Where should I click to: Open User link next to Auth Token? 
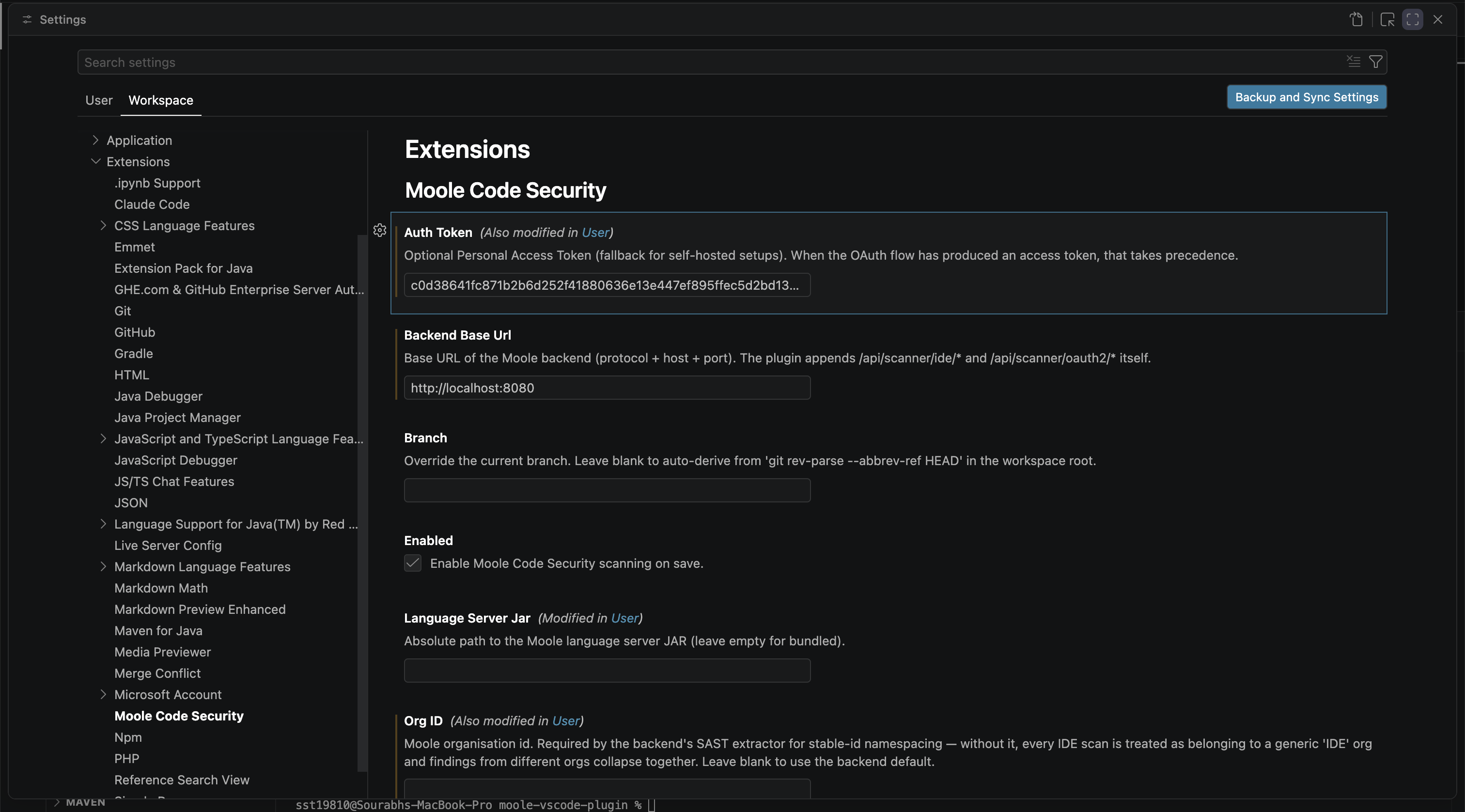click(595, 233)
